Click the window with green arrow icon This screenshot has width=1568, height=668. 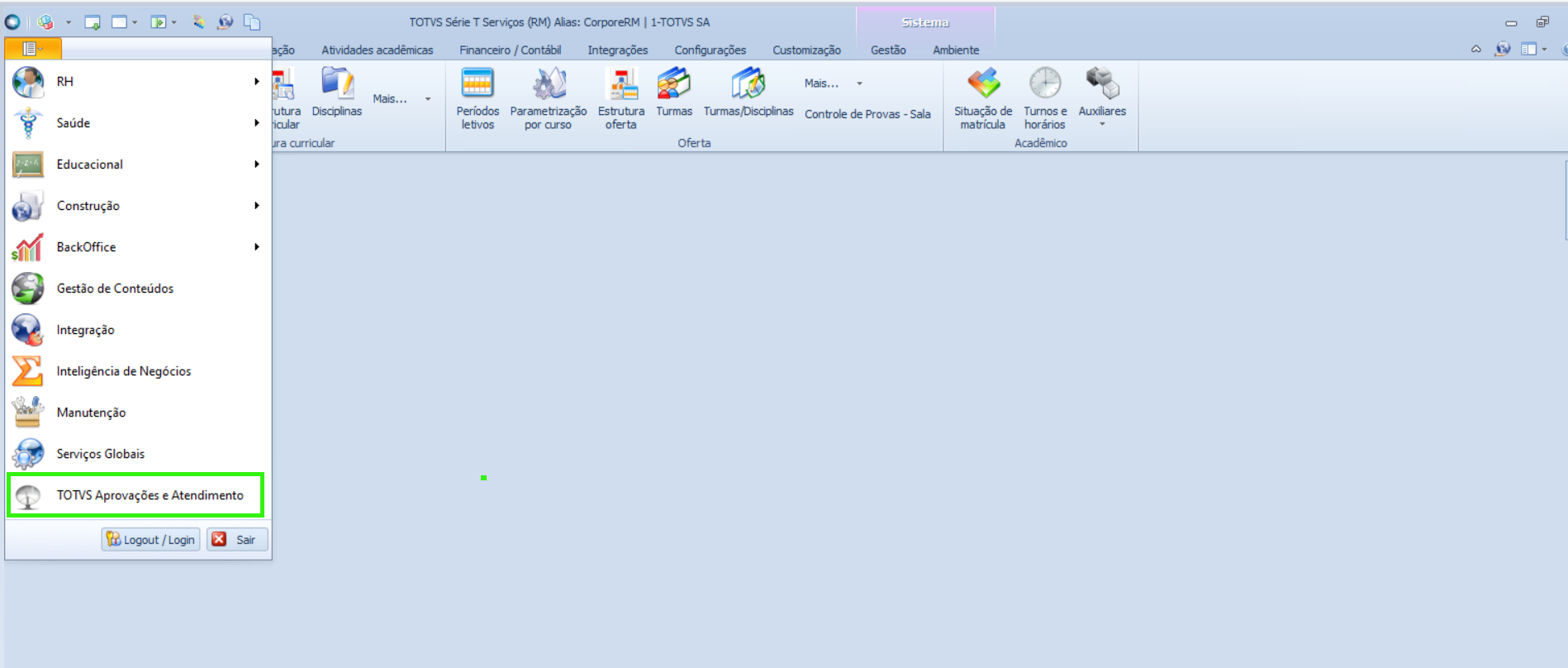[93, 22]
